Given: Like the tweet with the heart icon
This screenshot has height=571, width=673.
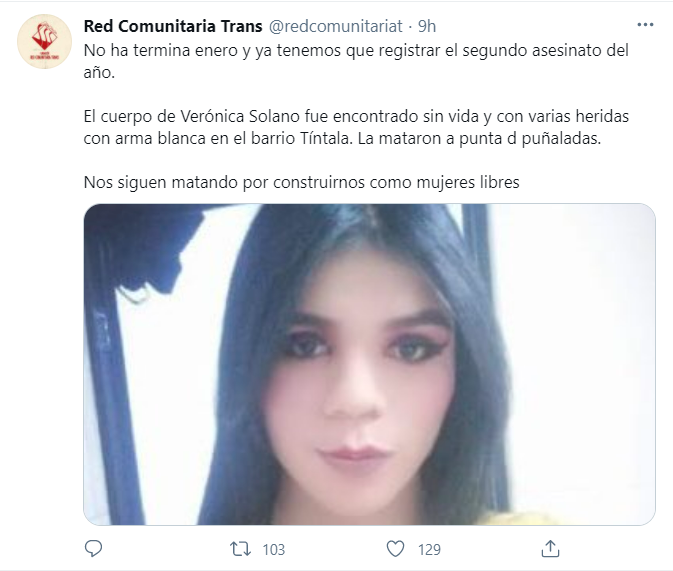Looking at the screenshot, I should [395, 549].
